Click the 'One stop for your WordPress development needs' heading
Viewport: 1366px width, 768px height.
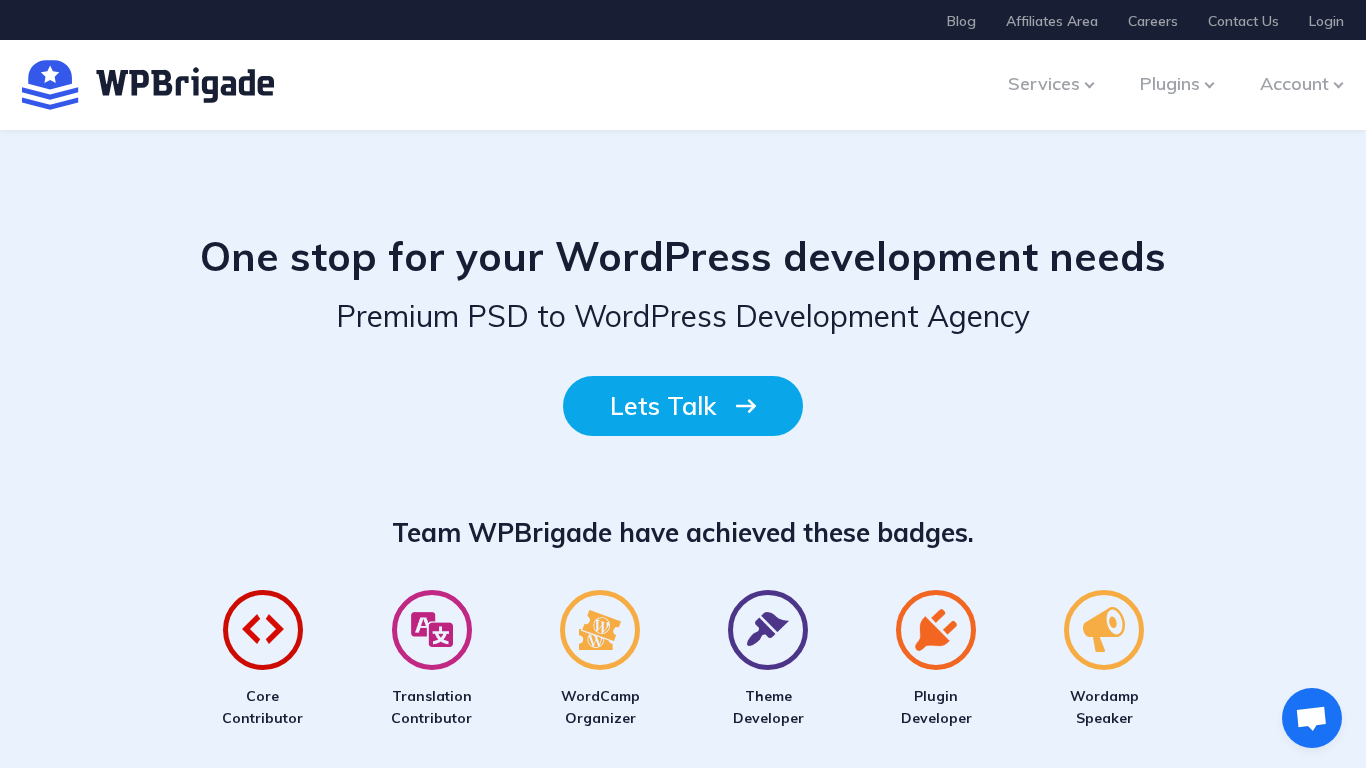click(x=683, y=257)
